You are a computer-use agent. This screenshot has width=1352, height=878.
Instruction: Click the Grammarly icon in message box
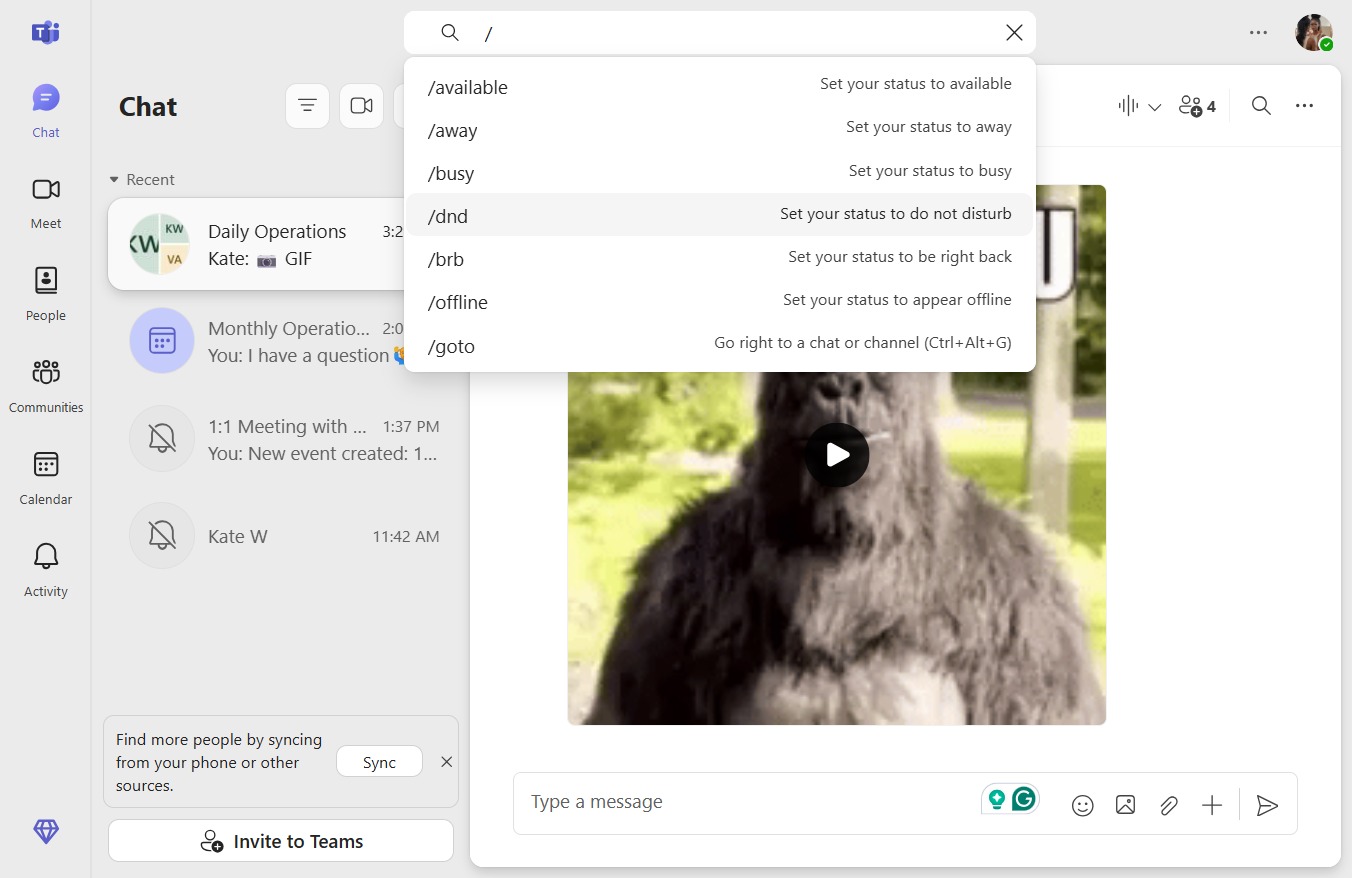click(x=1023, y=799)
